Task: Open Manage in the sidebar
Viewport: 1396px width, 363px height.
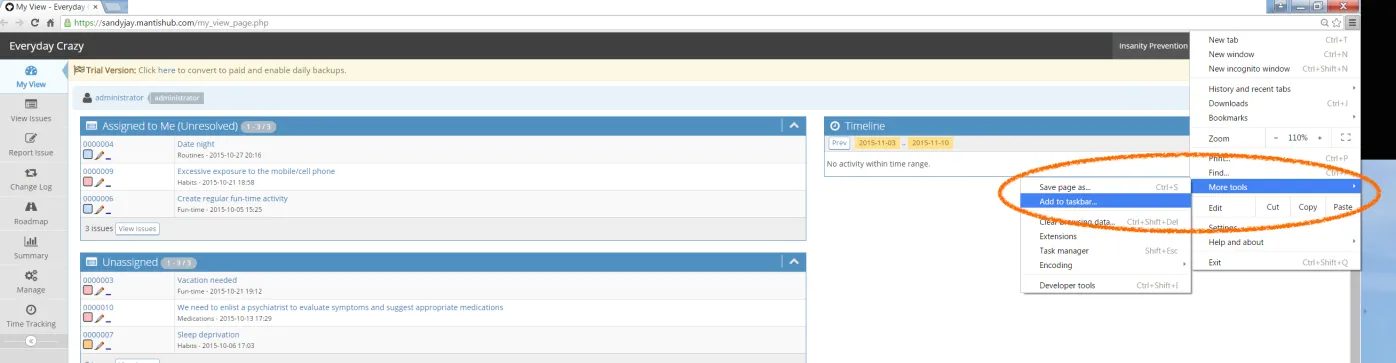Action: click(31, 281)
